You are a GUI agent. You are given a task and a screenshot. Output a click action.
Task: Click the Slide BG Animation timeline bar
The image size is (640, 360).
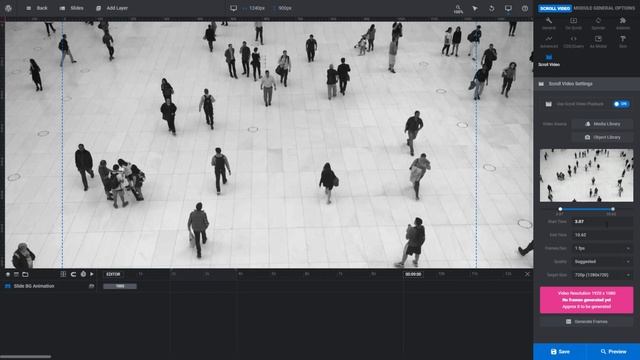120,286
